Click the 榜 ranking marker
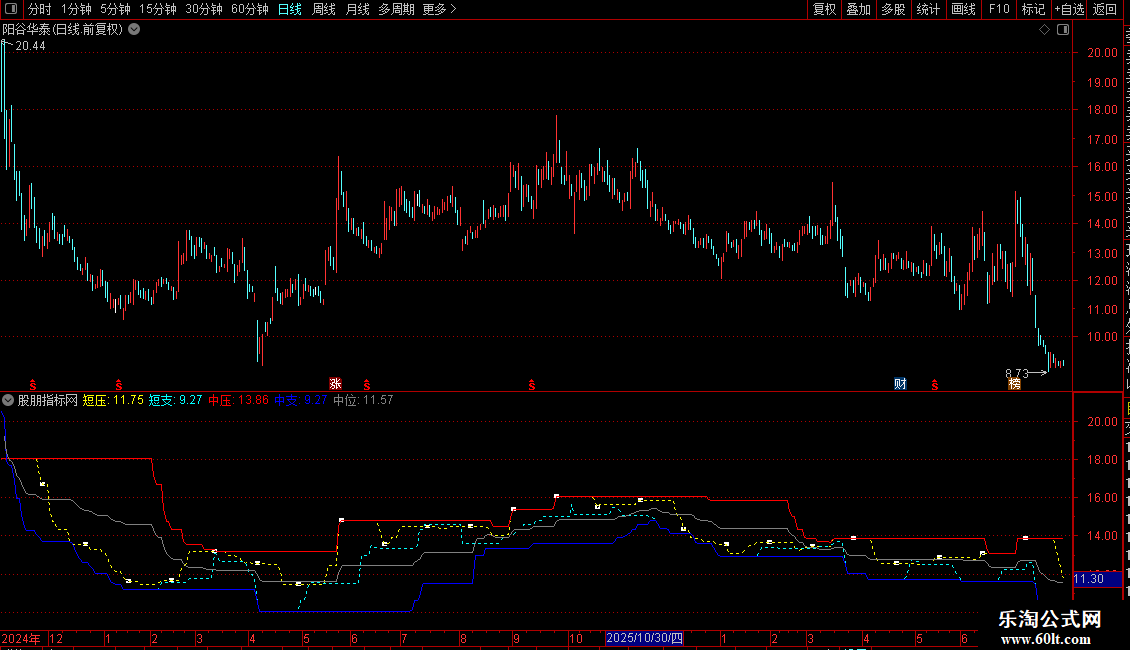This screenshot has width=1130, height=650. coord(1015,383)
